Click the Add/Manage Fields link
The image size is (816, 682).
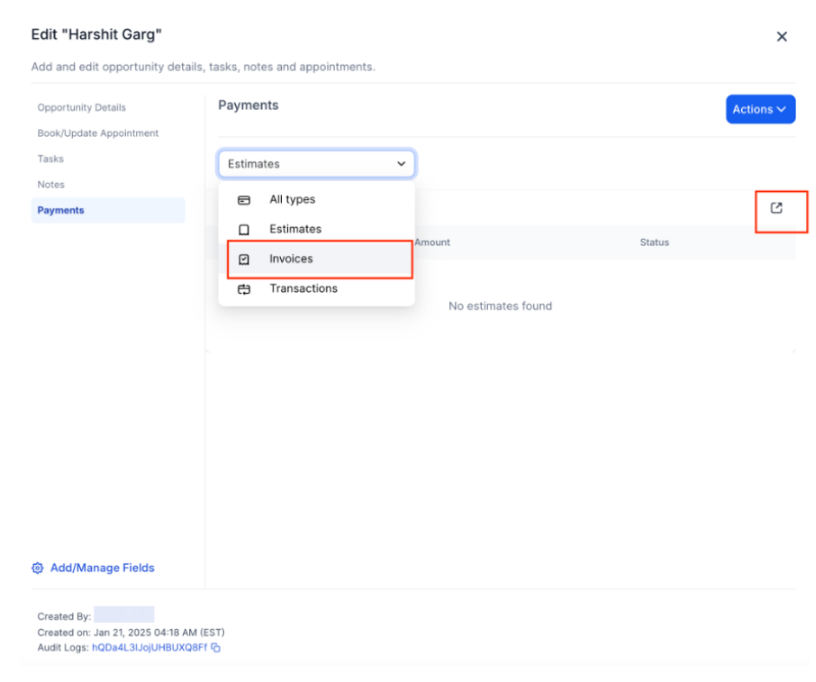click(102, 568)
